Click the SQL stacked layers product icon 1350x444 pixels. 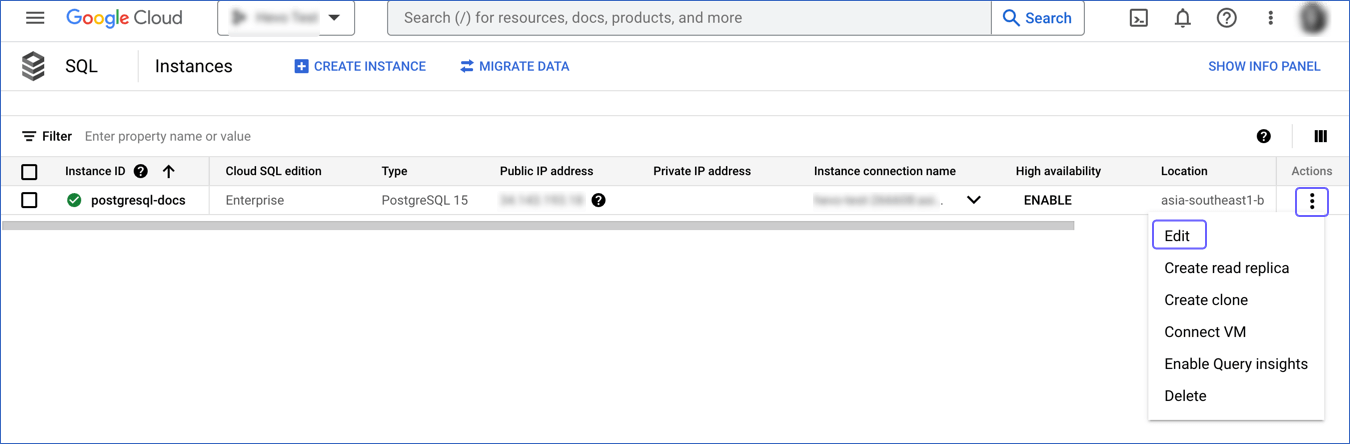point(33,66)
